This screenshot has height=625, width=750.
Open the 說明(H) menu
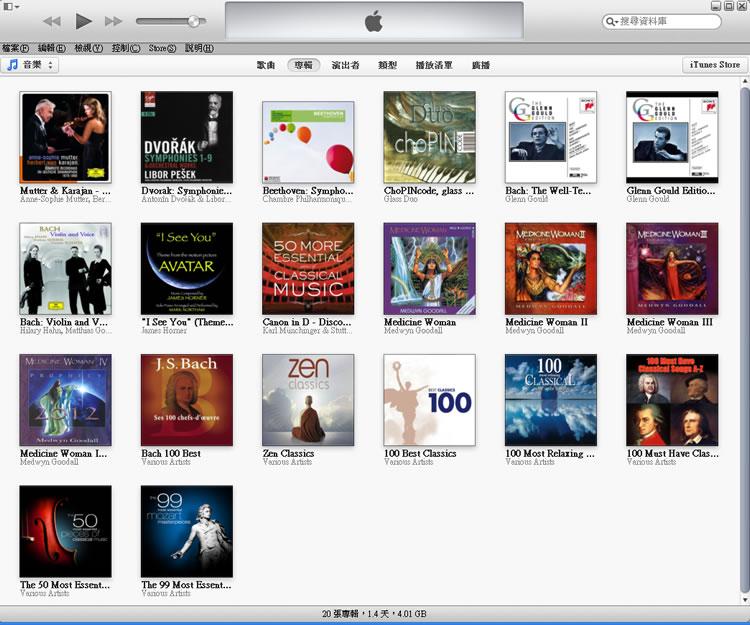tap(199, 48)
